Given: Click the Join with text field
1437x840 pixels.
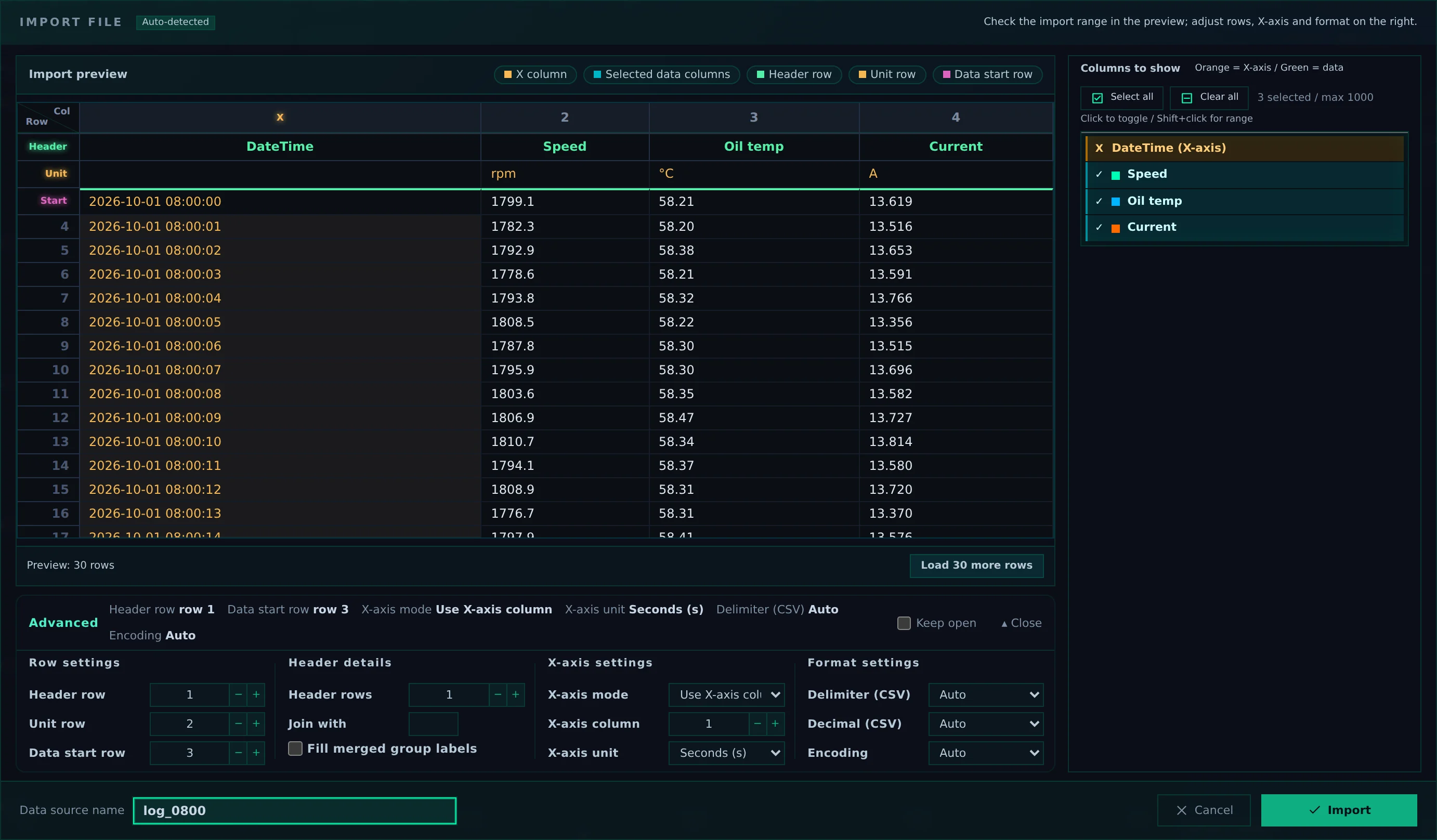Looking at the screenshot, I should [x=434, y=724].
